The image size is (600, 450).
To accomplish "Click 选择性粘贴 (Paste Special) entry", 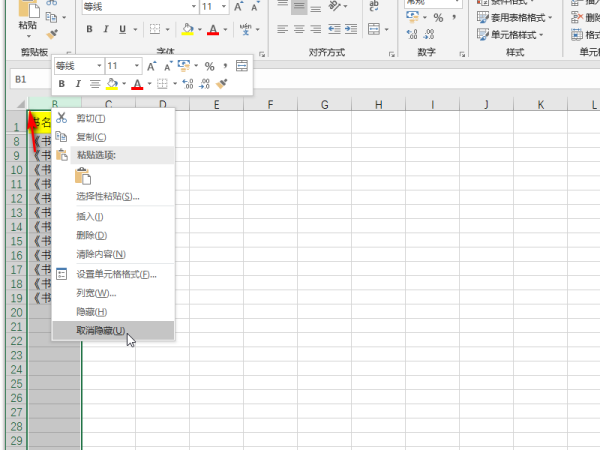I will click(107, 196).
